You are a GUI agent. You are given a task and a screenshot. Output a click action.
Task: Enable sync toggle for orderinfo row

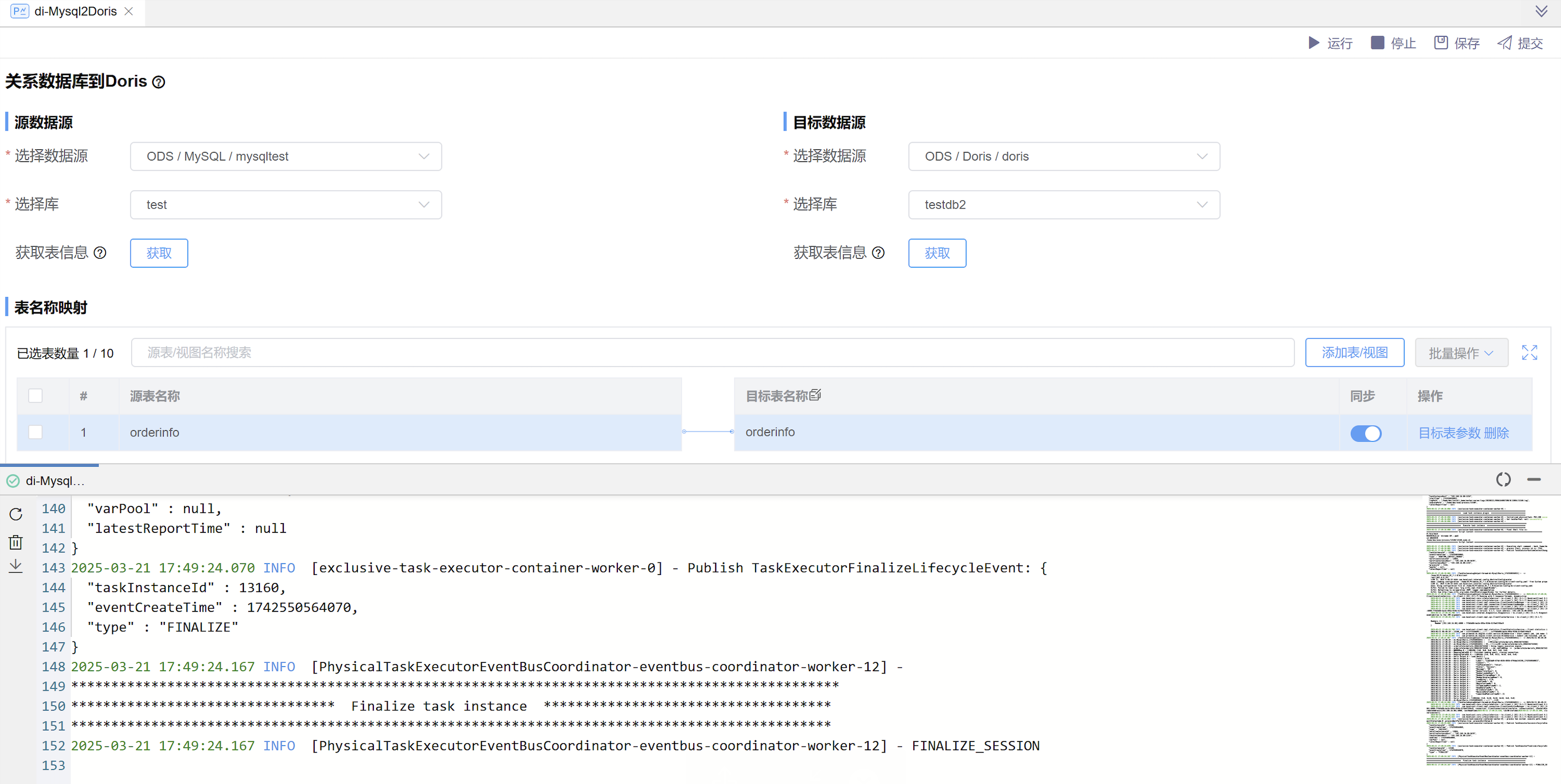1366,433
